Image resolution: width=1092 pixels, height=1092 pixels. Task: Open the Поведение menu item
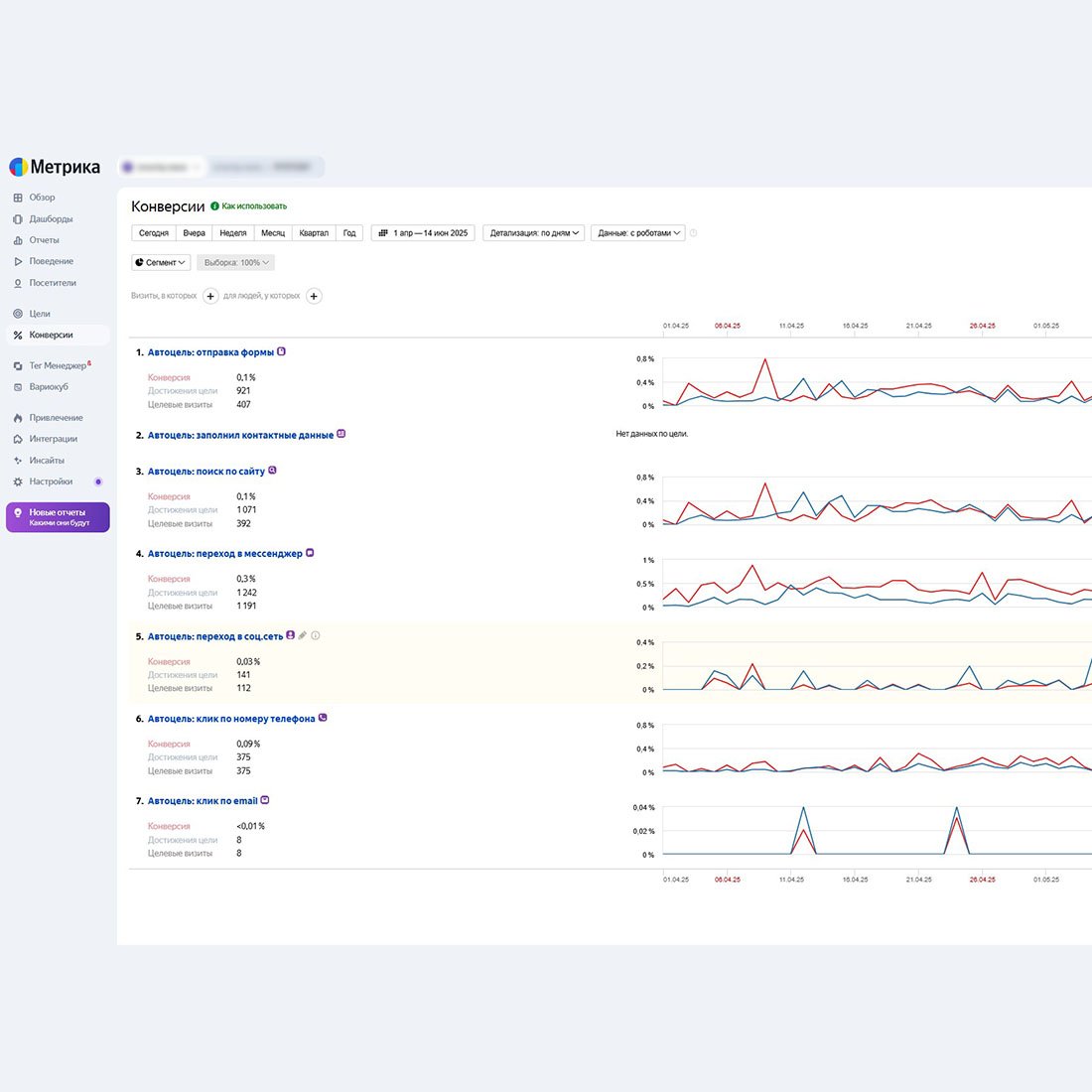tap(51, 261)
